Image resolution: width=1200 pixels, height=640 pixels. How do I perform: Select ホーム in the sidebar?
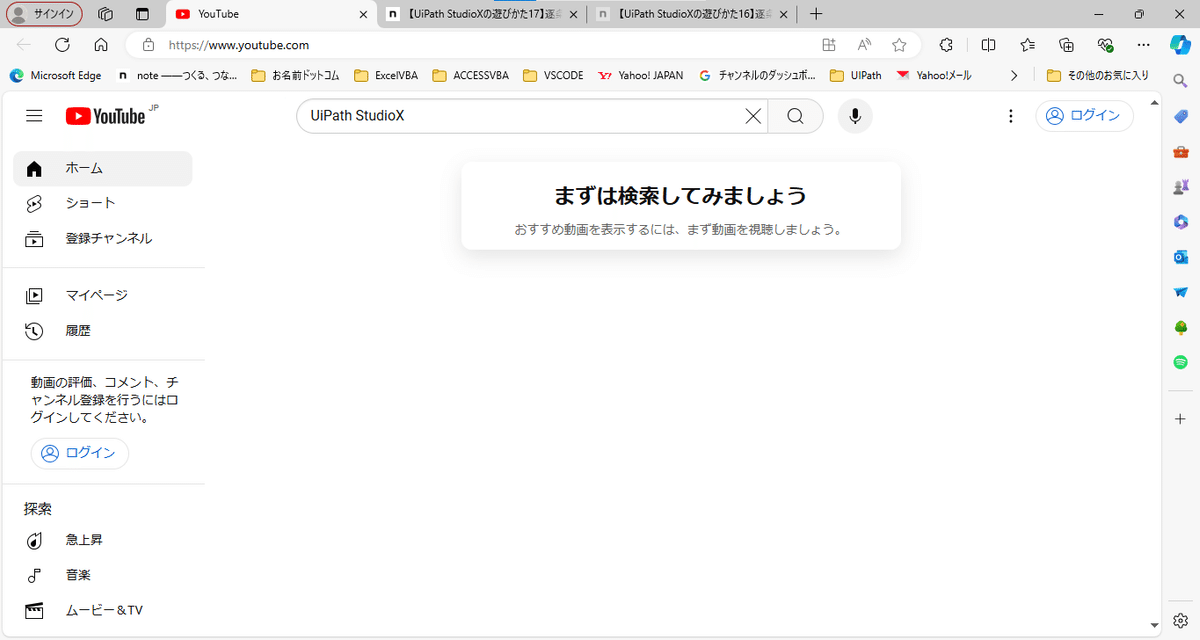(x=102, y=168)
